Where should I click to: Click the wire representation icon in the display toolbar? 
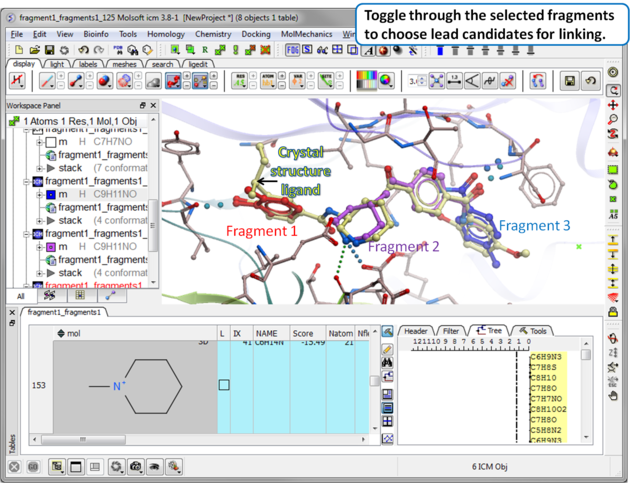(x=47, y=82)
